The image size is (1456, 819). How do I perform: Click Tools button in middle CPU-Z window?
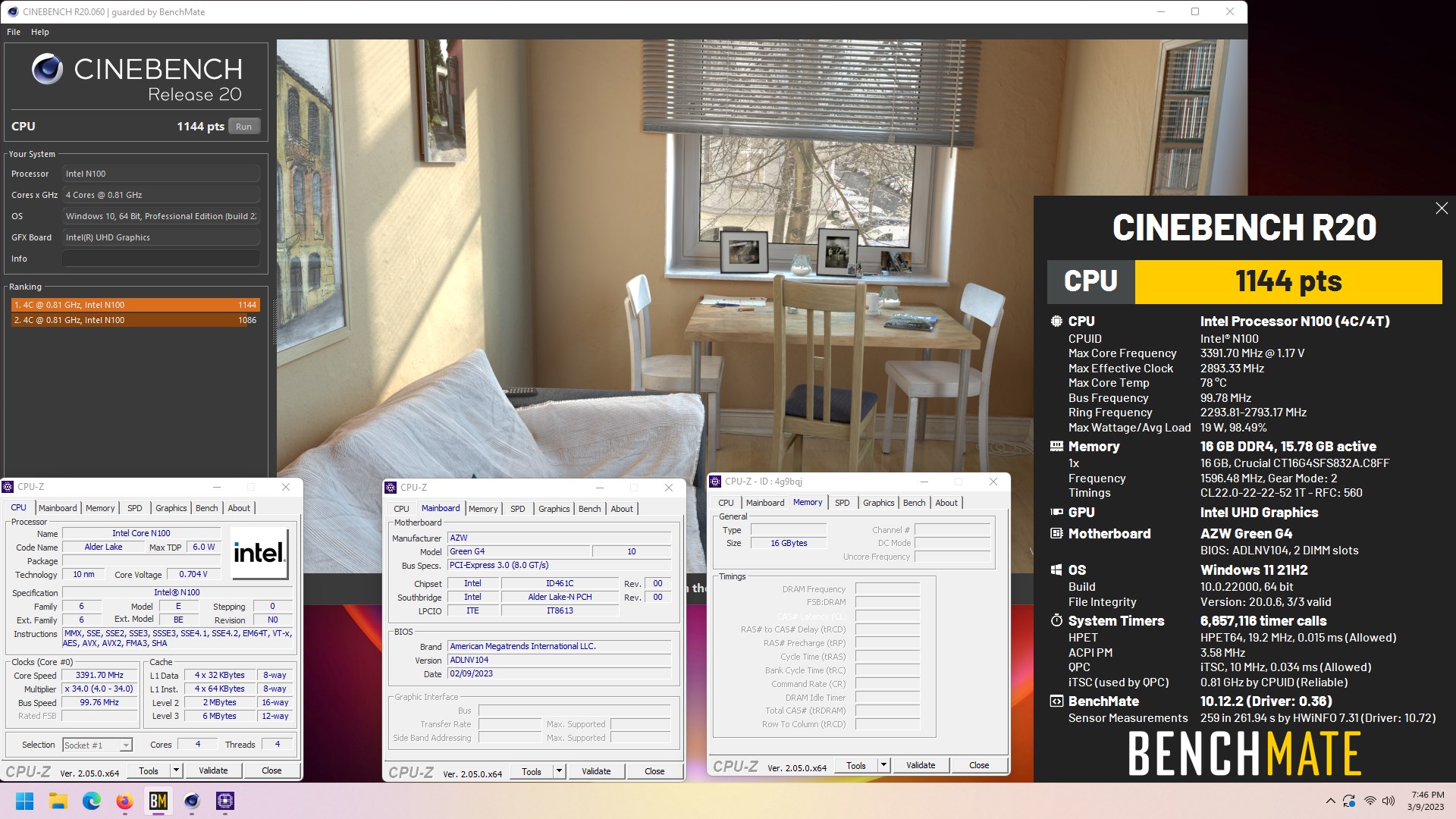tap(532, 771)
